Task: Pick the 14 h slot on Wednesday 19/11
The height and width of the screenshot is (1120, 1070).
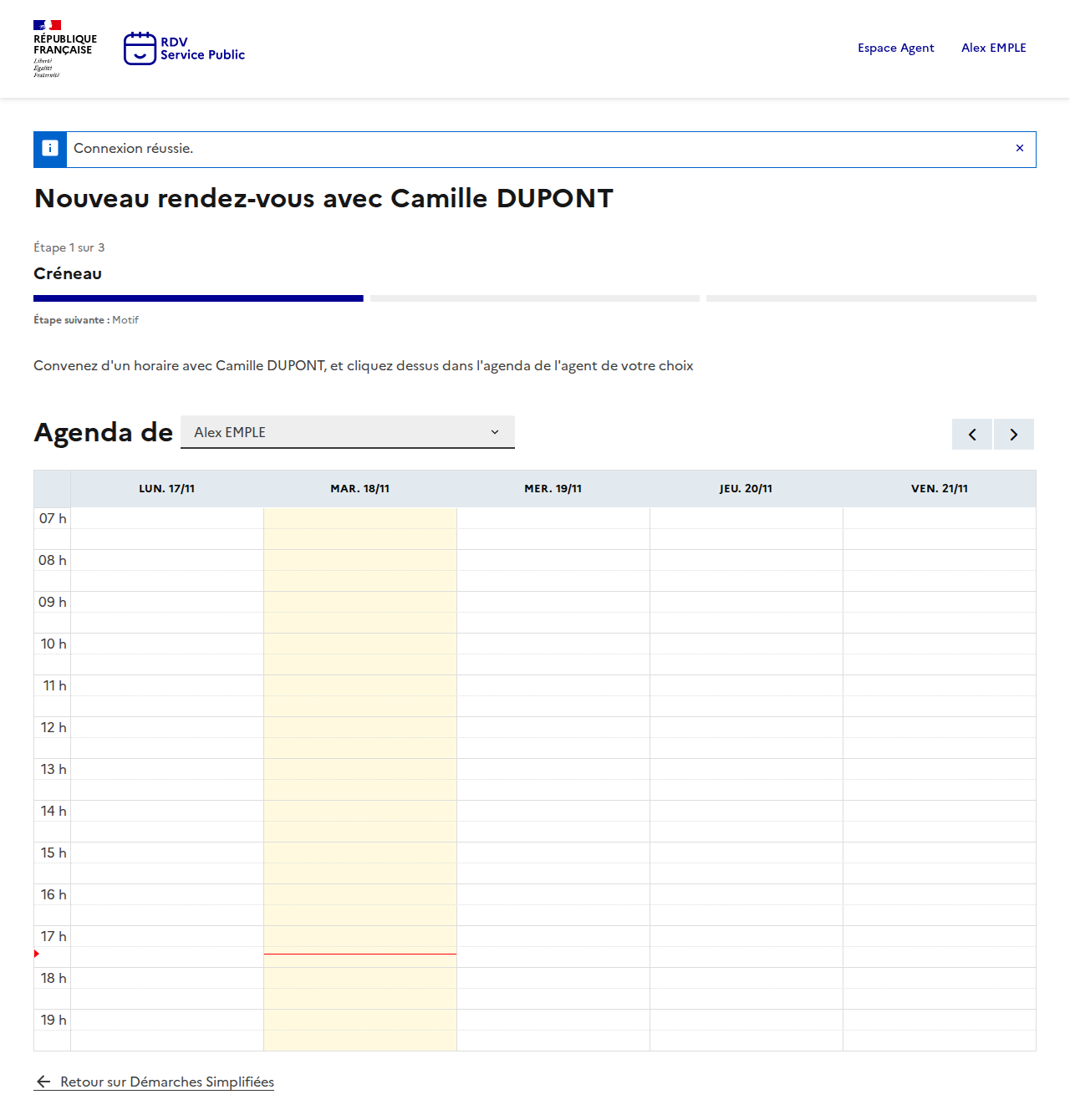Action: [x=553, y=811]
